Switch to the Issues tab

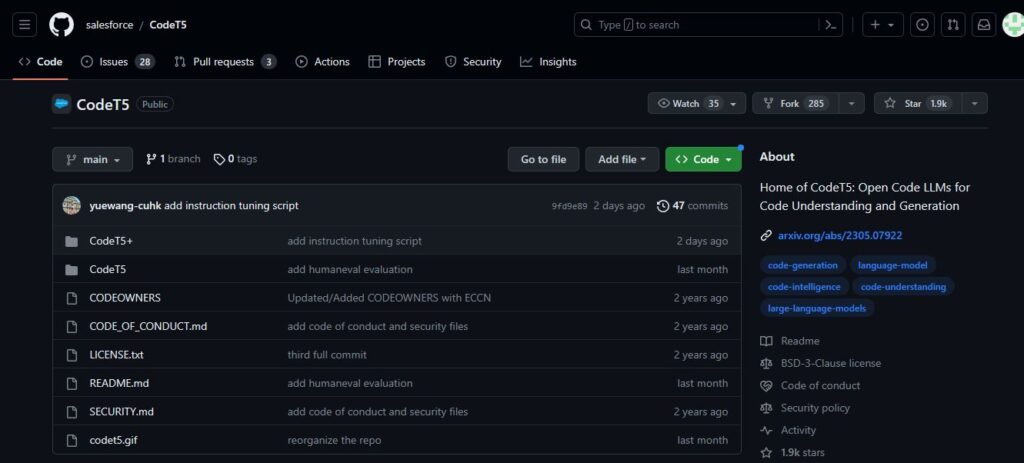(x=118, y=62)
